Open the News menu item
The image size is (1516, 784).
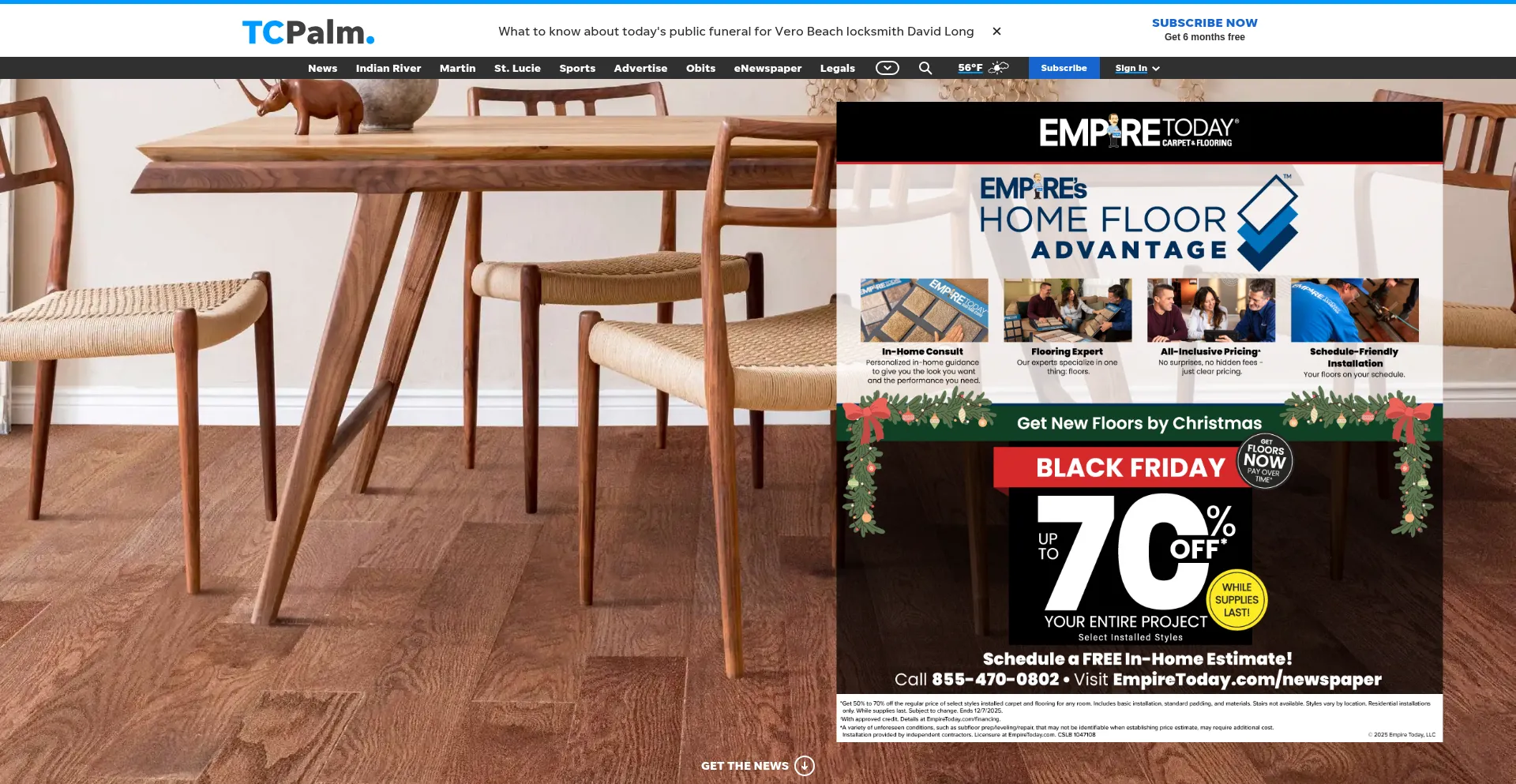[322, 68]
